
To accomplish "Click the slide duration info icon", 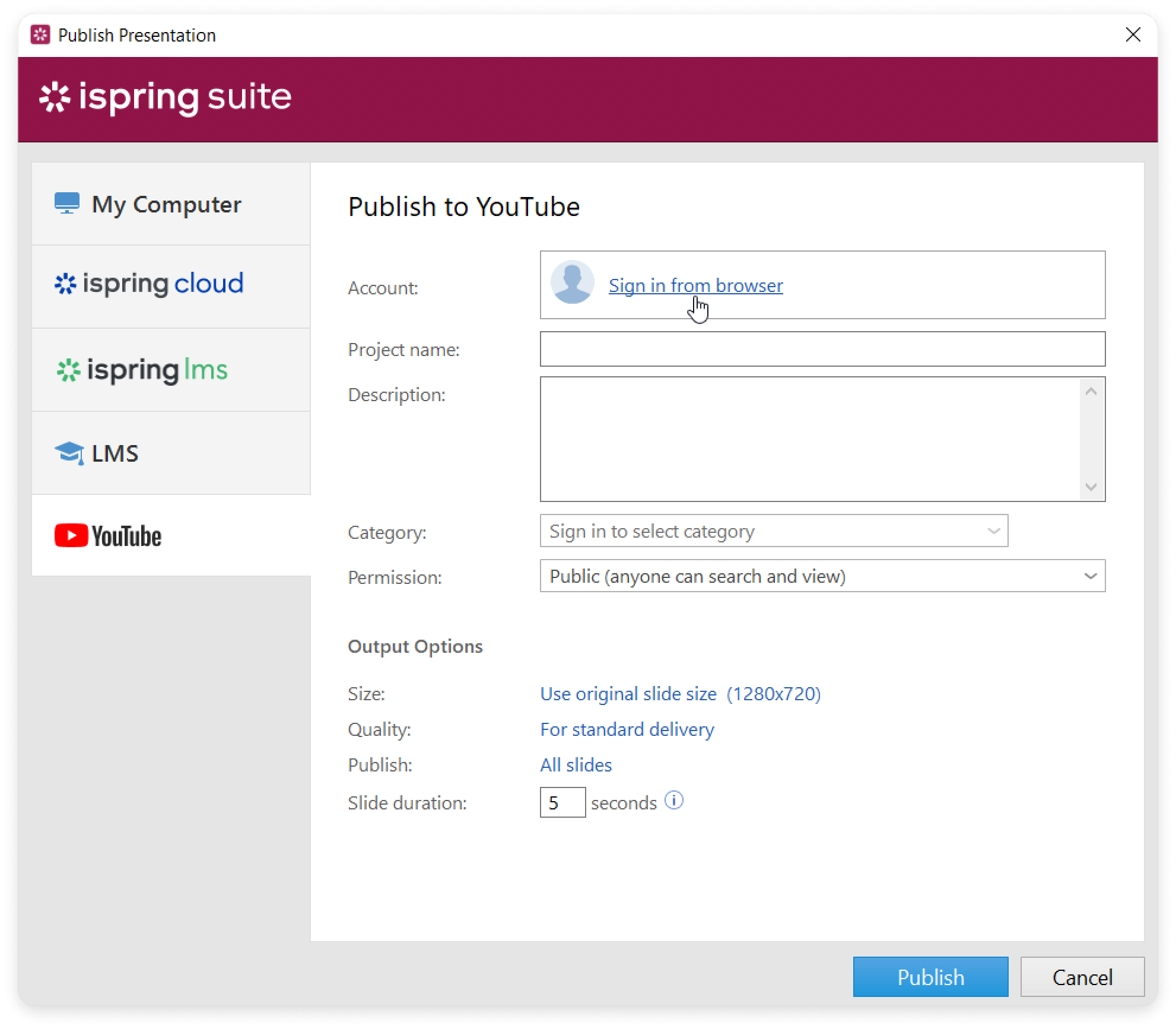I will 673,801.
